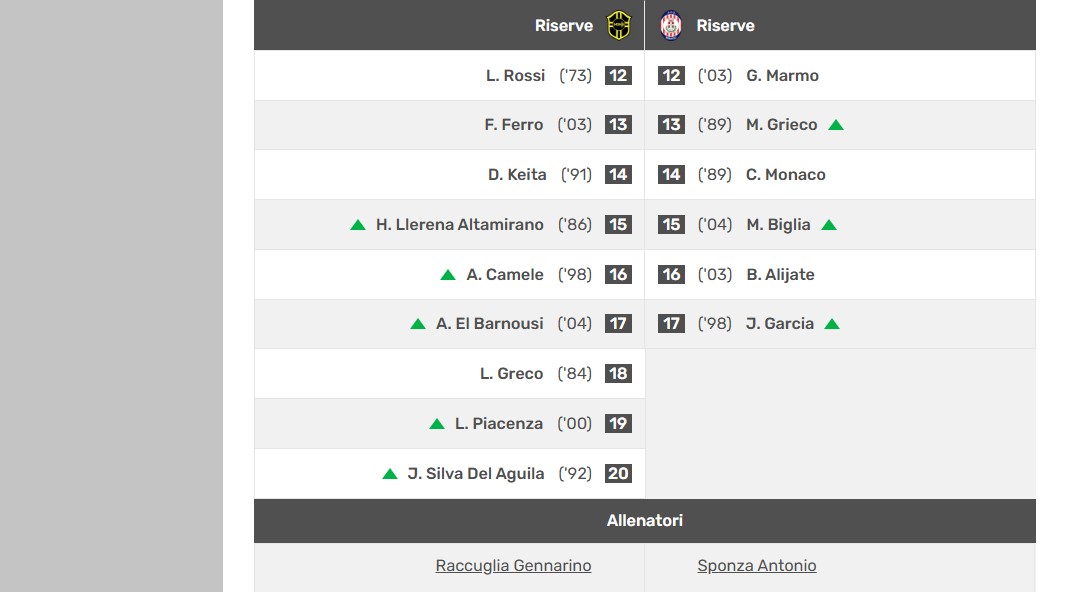
Task: Click green arrow beside J. Silva Del Aguila
Action: pyautogui.click(x=390, y=474)
